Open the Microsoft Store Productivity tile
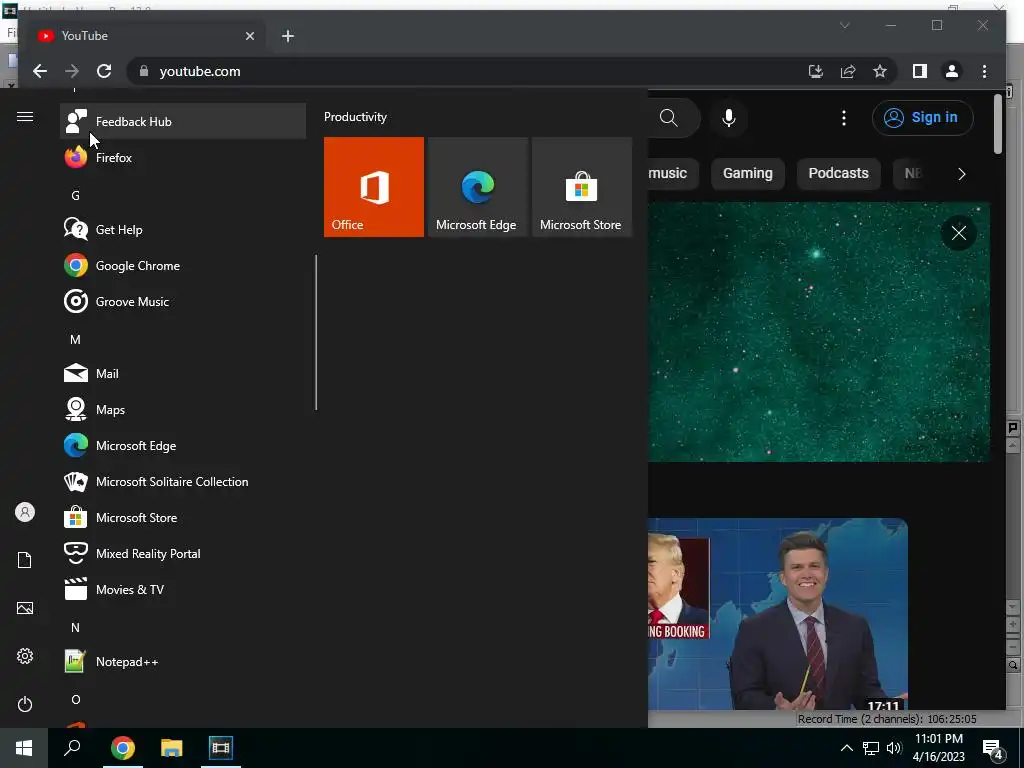 click(582, 187)
